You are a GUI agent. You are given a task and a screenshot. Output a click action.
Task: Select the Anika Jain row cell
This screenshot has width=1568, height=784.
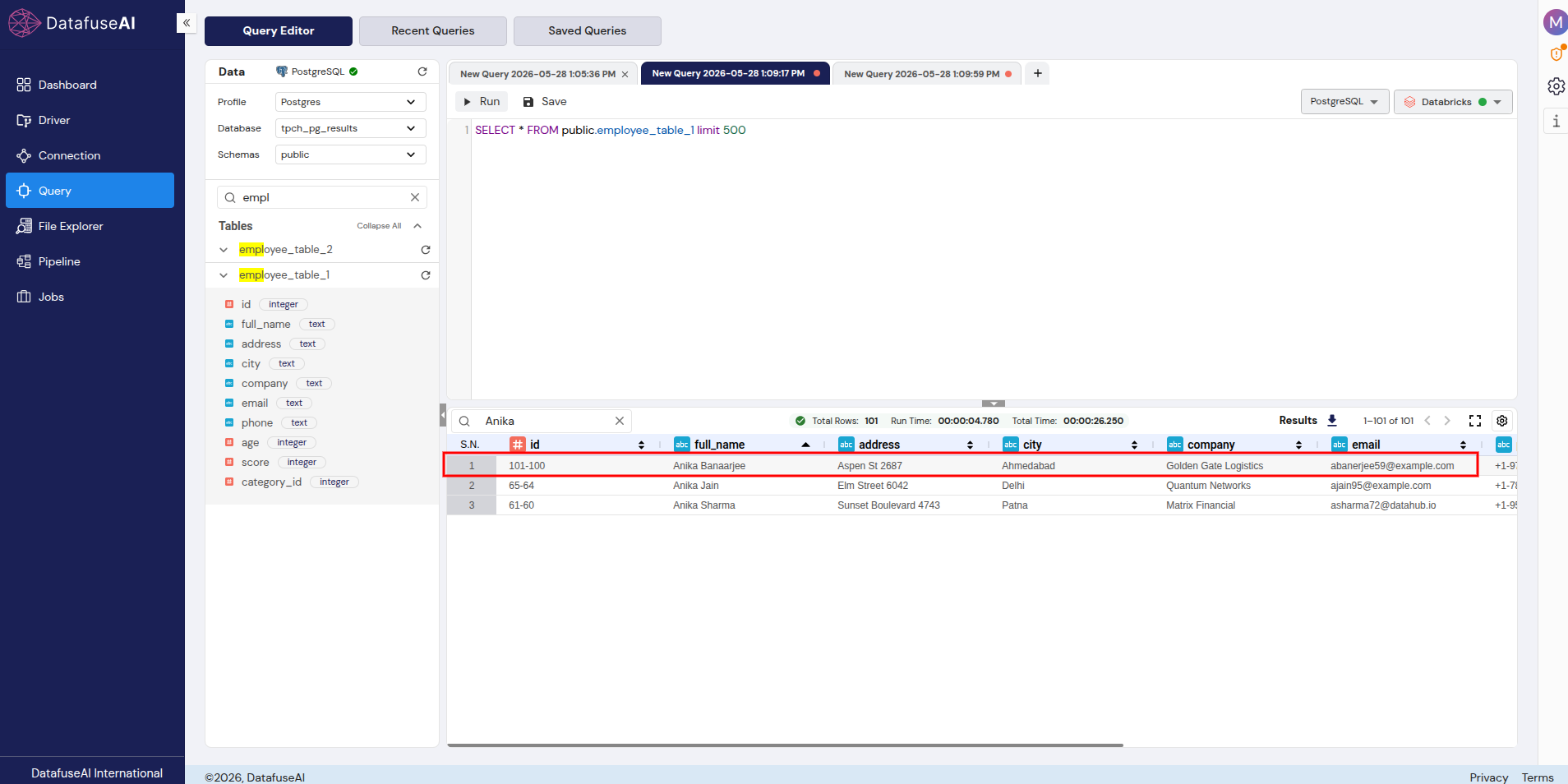696,486
